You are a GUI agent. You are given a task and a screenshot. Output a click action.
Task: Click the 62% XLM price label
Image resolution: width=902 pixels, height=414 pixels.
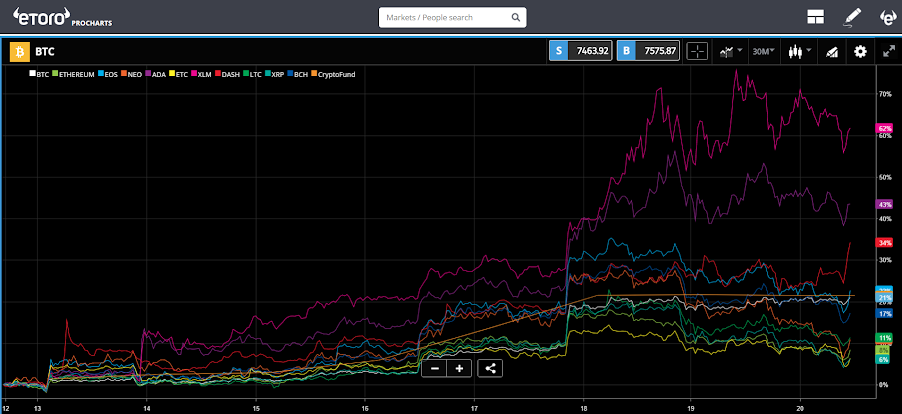tap(884, 128)
